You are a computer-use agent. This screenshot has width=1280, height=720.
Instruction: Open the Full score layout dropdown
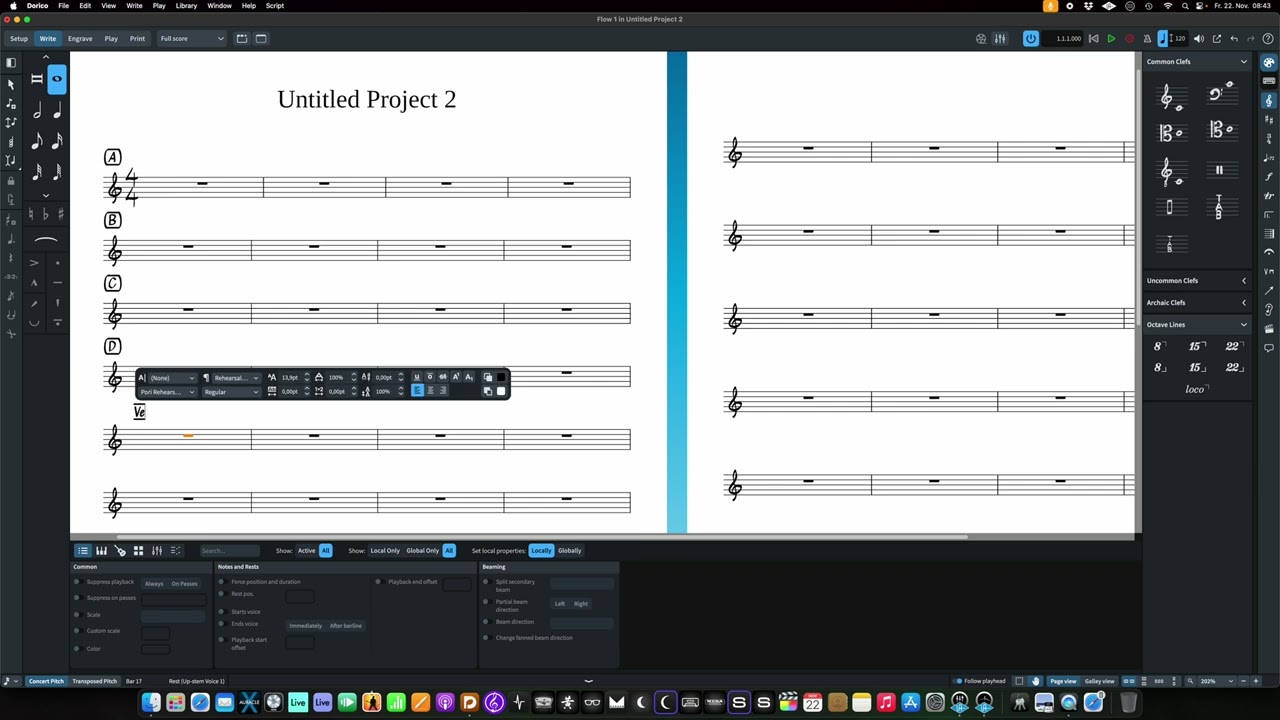(x=192, y=39)
